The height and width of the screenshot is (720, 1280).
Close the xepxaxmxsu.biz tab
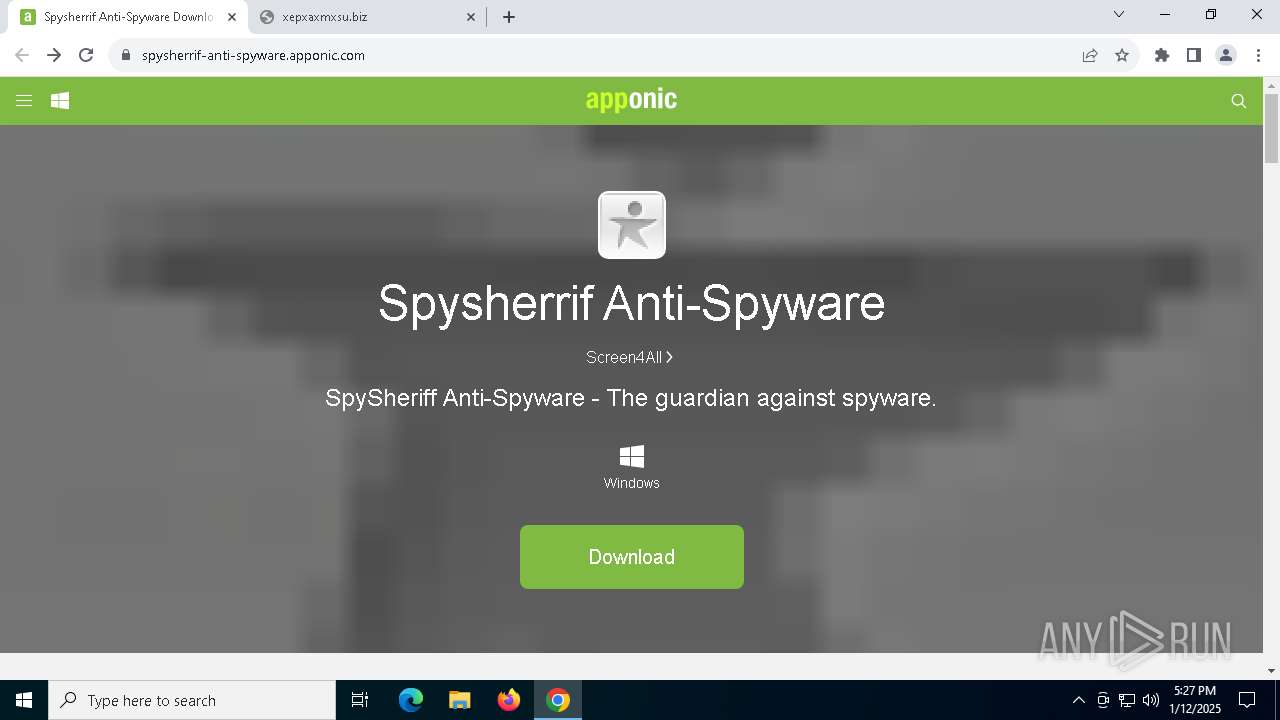(x=472, y=17)
